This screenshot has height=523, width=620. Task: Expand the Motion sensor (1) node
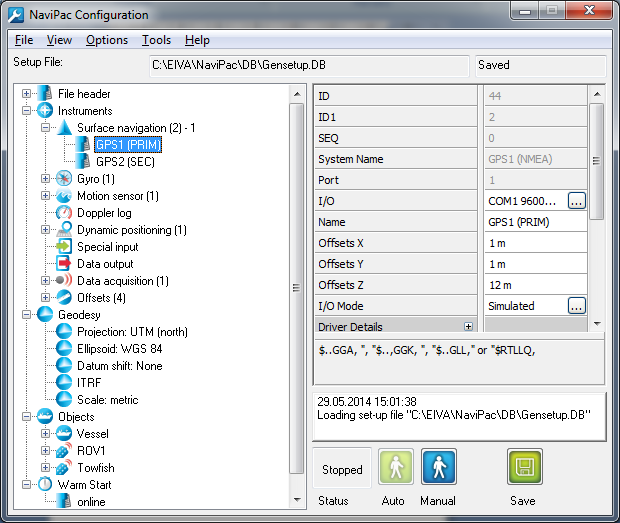(45, 196)
